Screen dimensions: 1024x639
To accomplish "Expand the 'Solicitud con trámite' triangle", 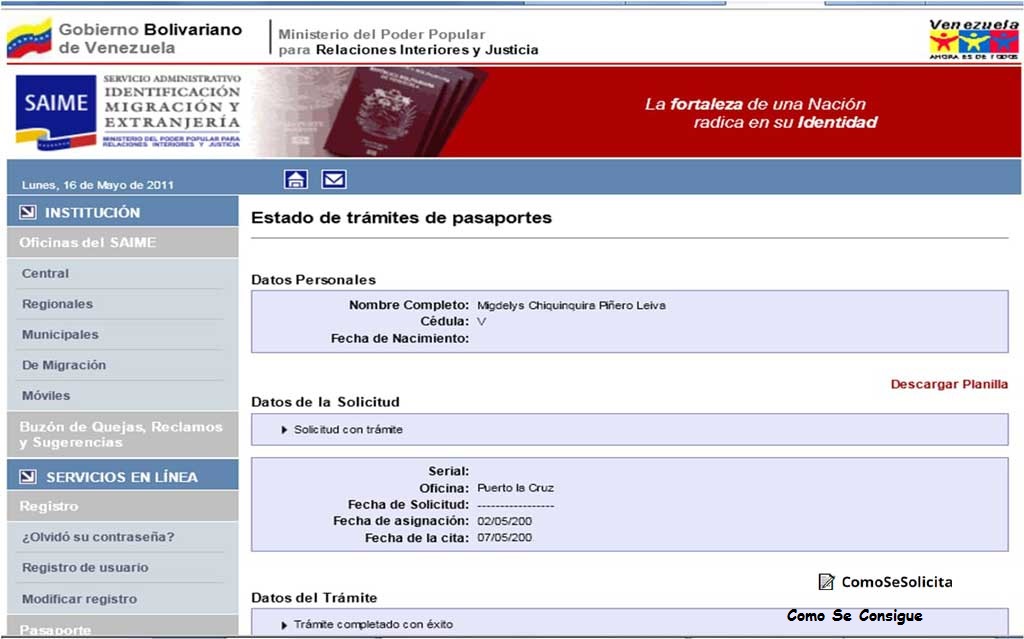I will [x=284, y=430].
